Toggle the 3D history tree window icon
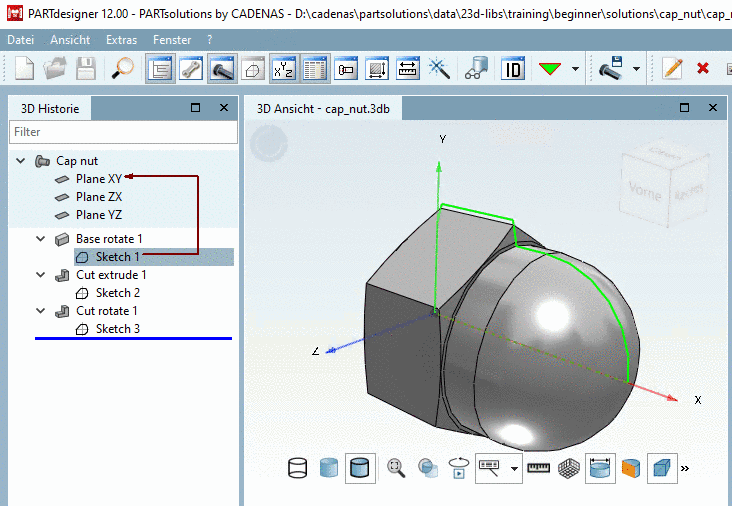 (160, 69)
